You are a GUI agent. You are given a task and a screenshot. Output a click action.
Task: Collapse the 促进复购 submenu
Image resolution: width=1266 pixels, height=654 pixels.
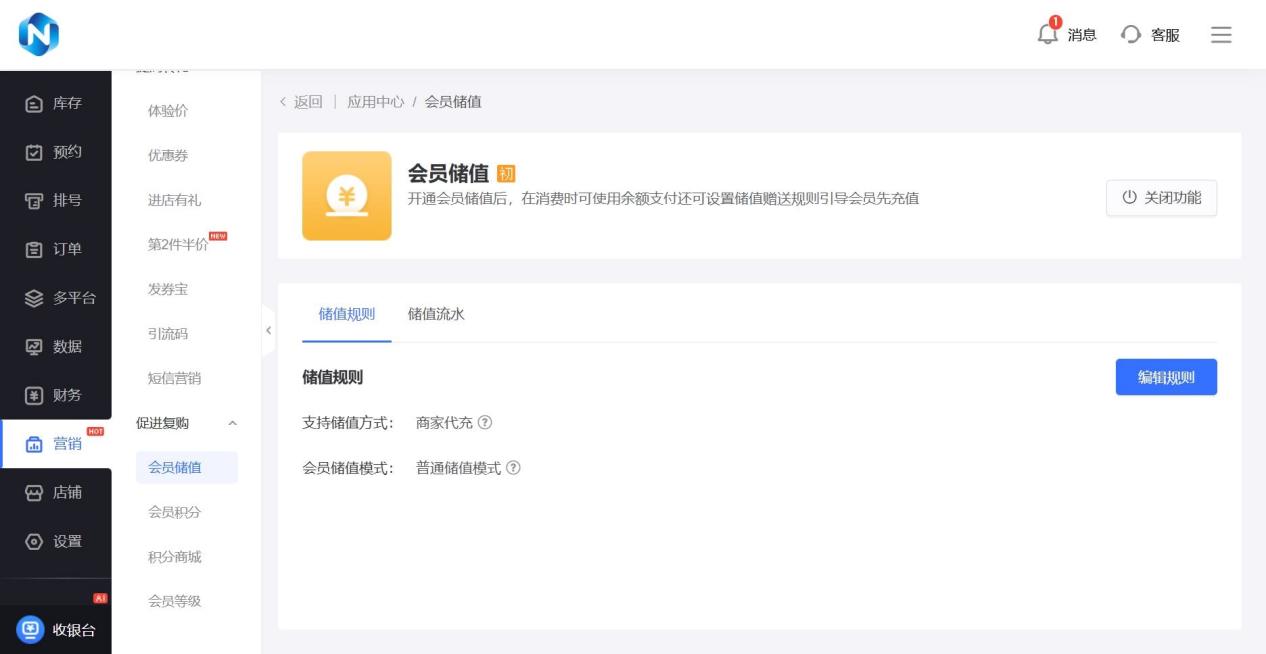235,423
